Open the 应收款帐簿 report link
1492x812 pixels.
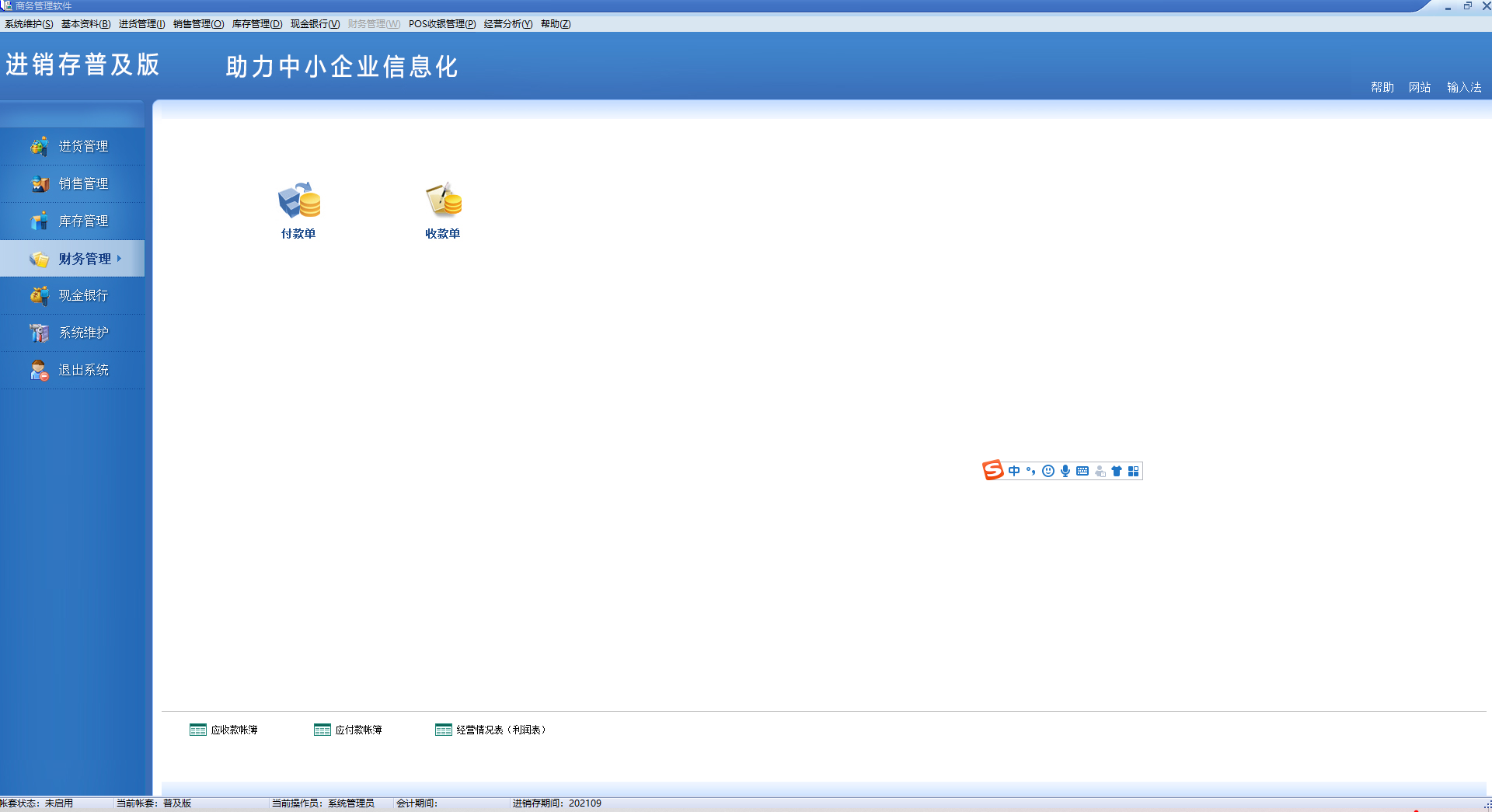point(234,730)
